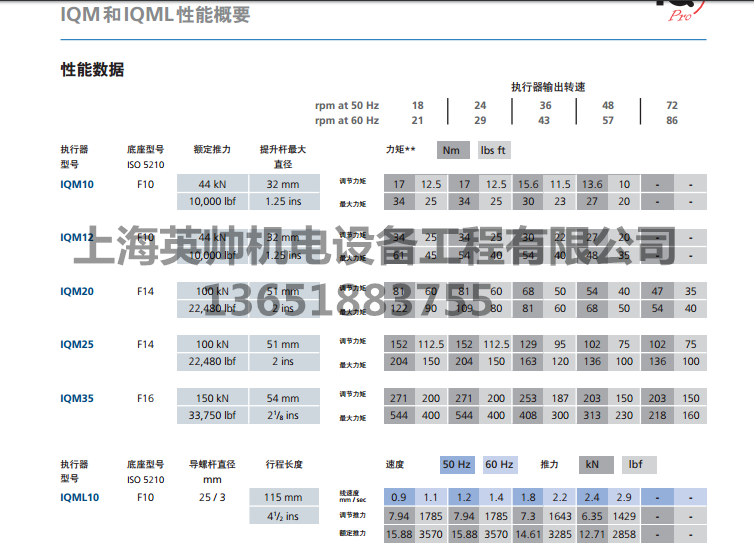Click the '力矩**' torque label

coord(401,150)
